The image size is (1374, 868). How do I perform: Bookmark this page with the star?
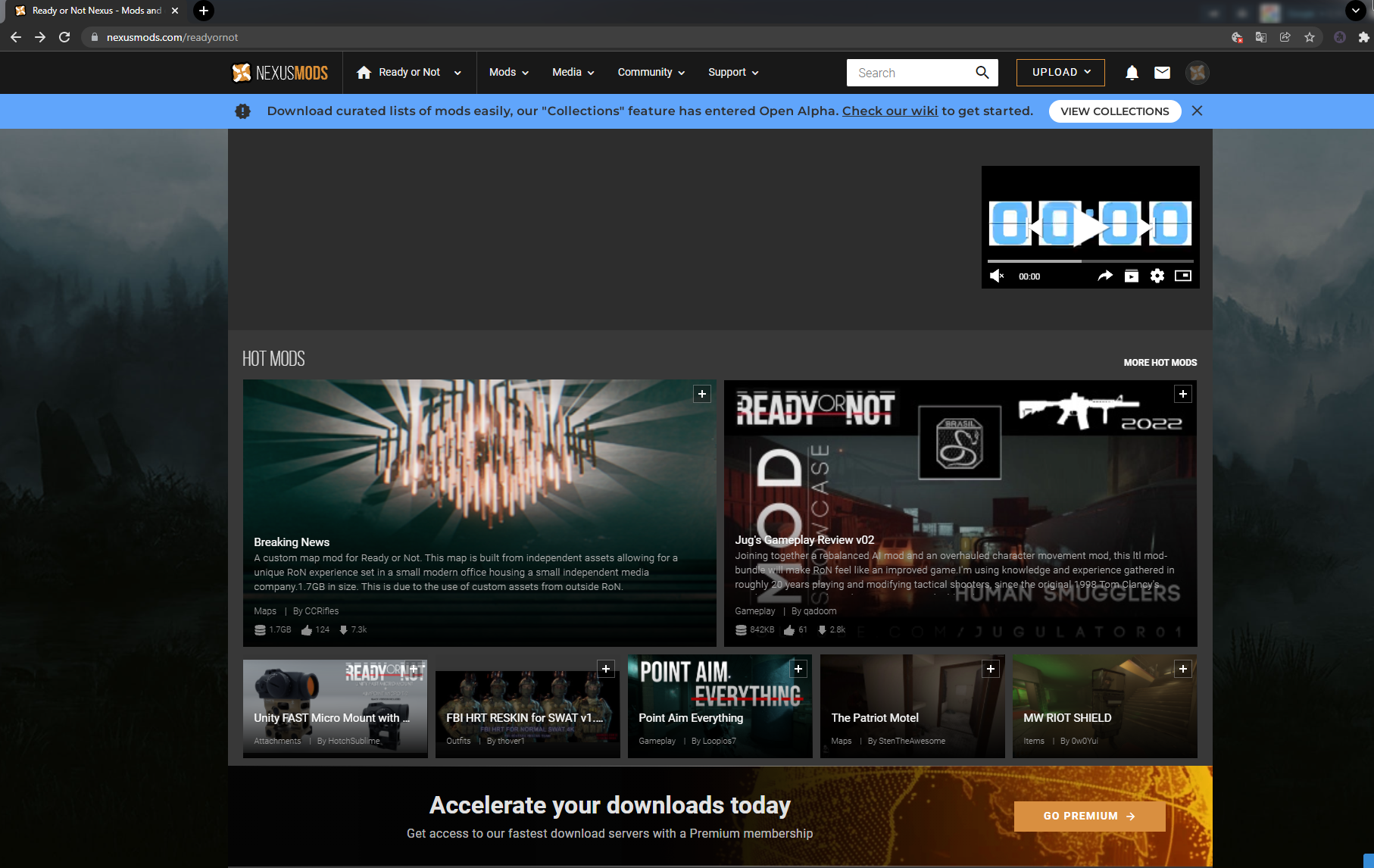pos(1310,37)
